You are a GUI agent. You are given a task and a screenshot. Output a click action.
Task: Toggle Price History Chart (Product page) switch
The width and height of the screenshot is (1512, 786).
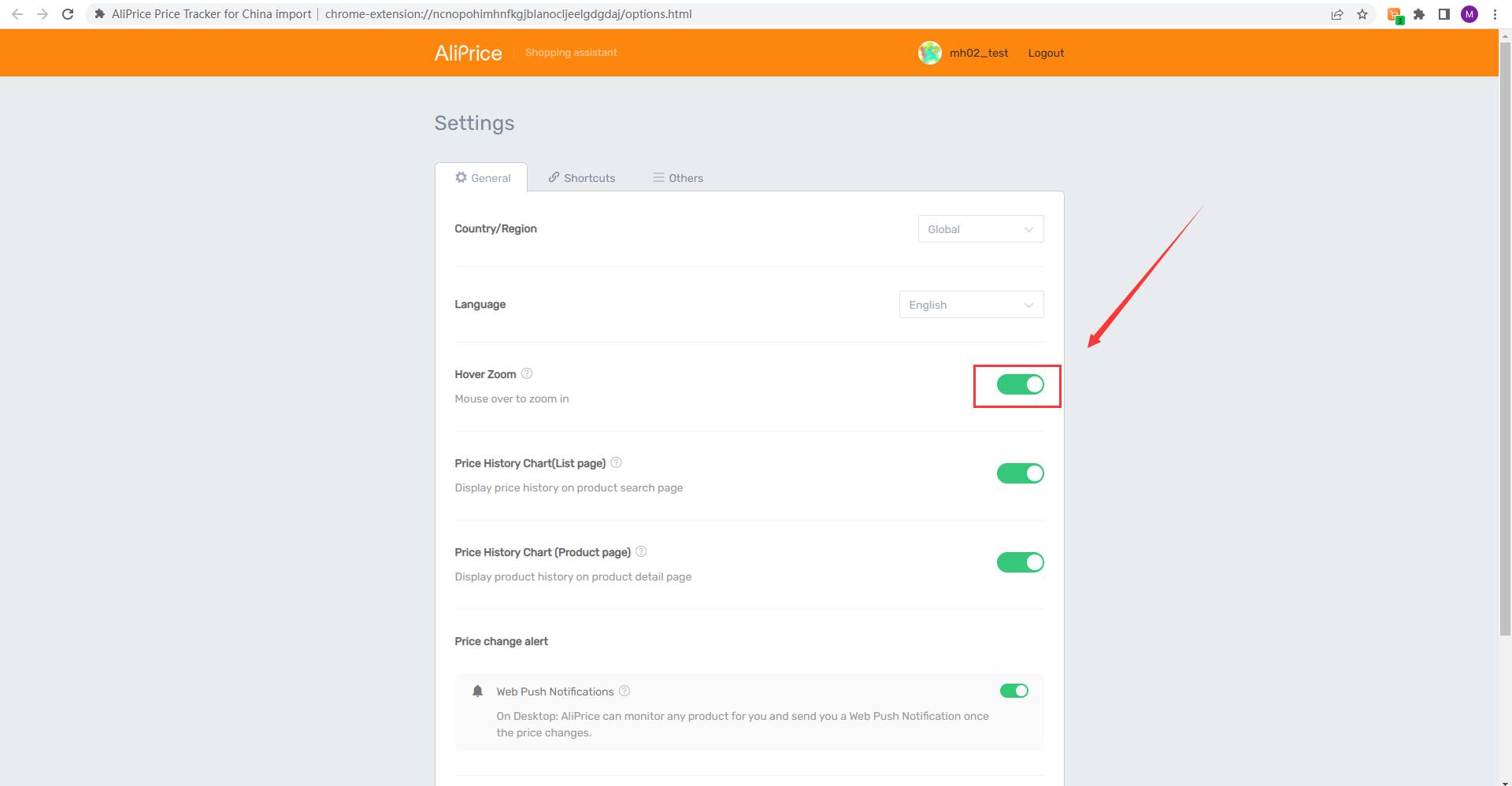[1020, 562]
